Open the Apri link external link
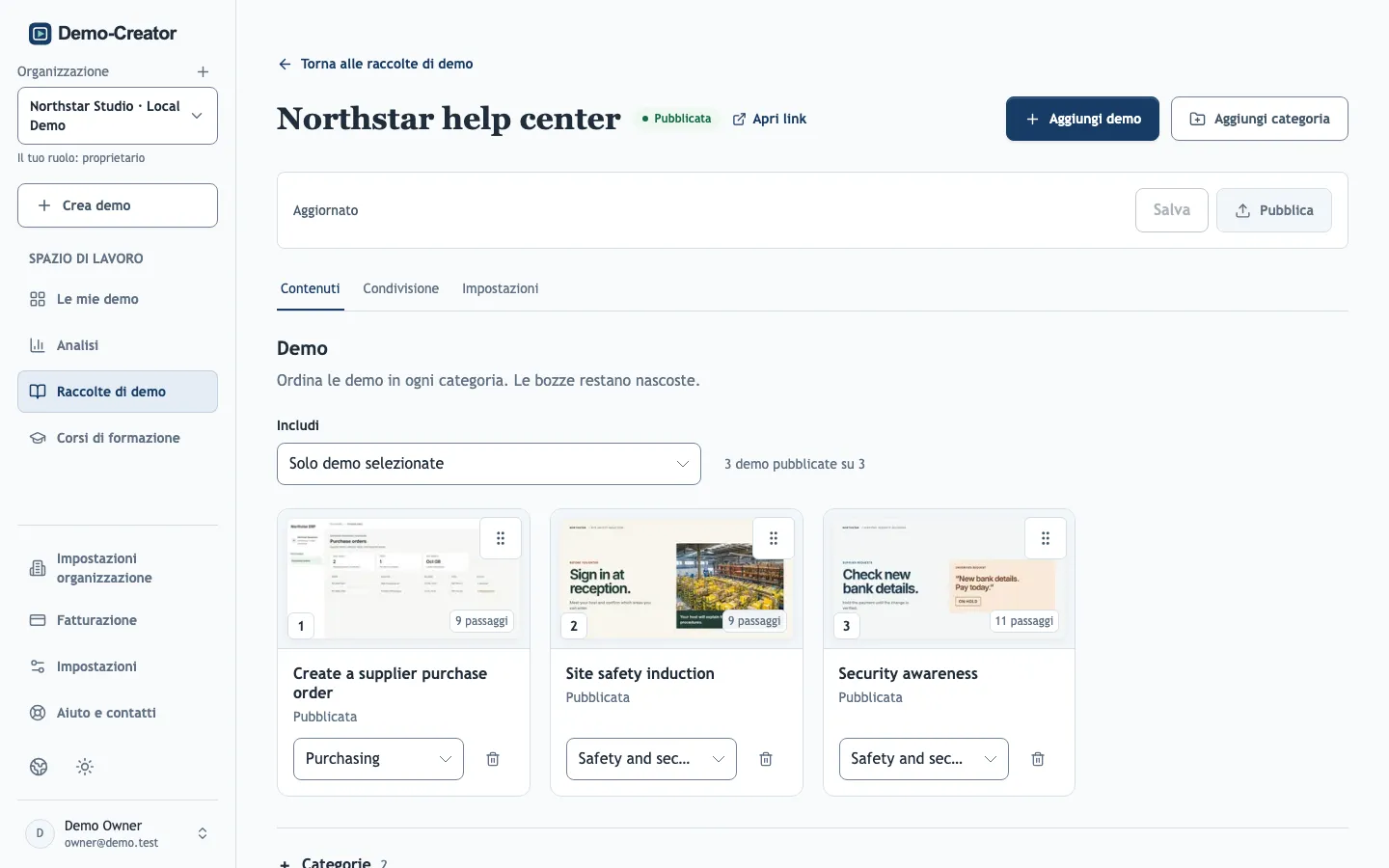The height and width of the screenshot is (868, 1389). point(770,119)
